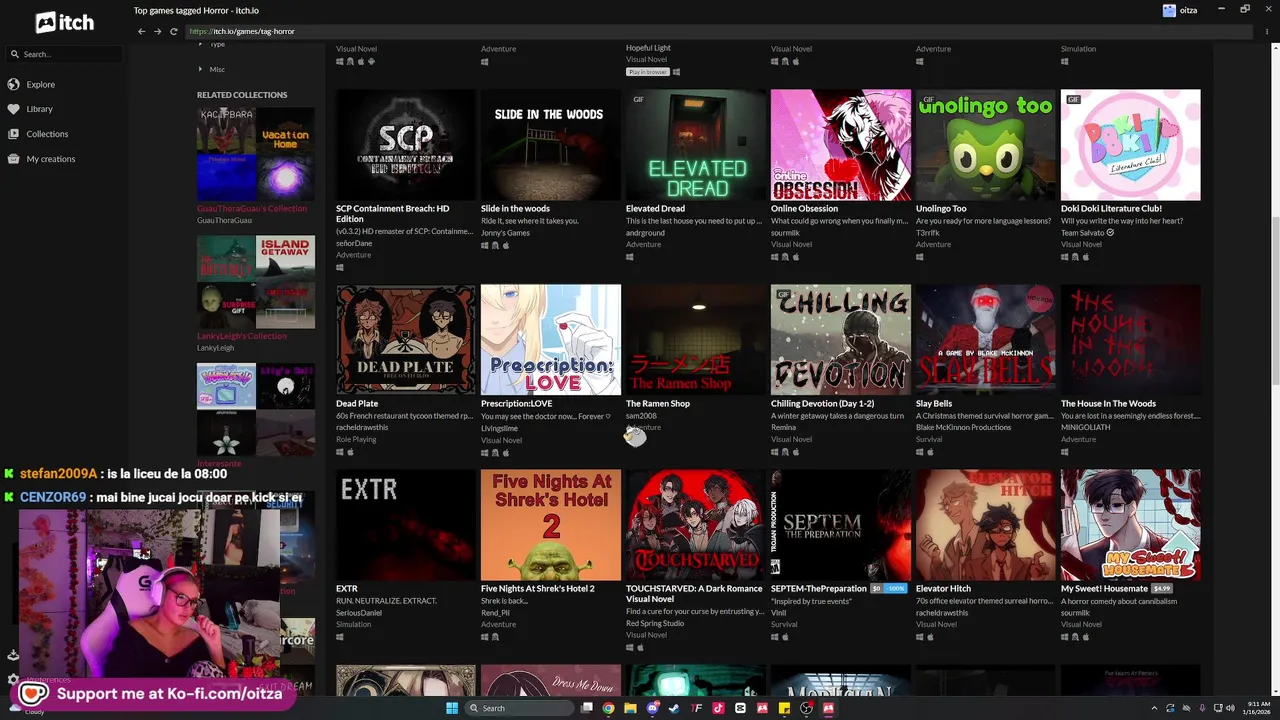Click the $4.99 price tag on My Sweet! Housemate

tap(1162, 588)
